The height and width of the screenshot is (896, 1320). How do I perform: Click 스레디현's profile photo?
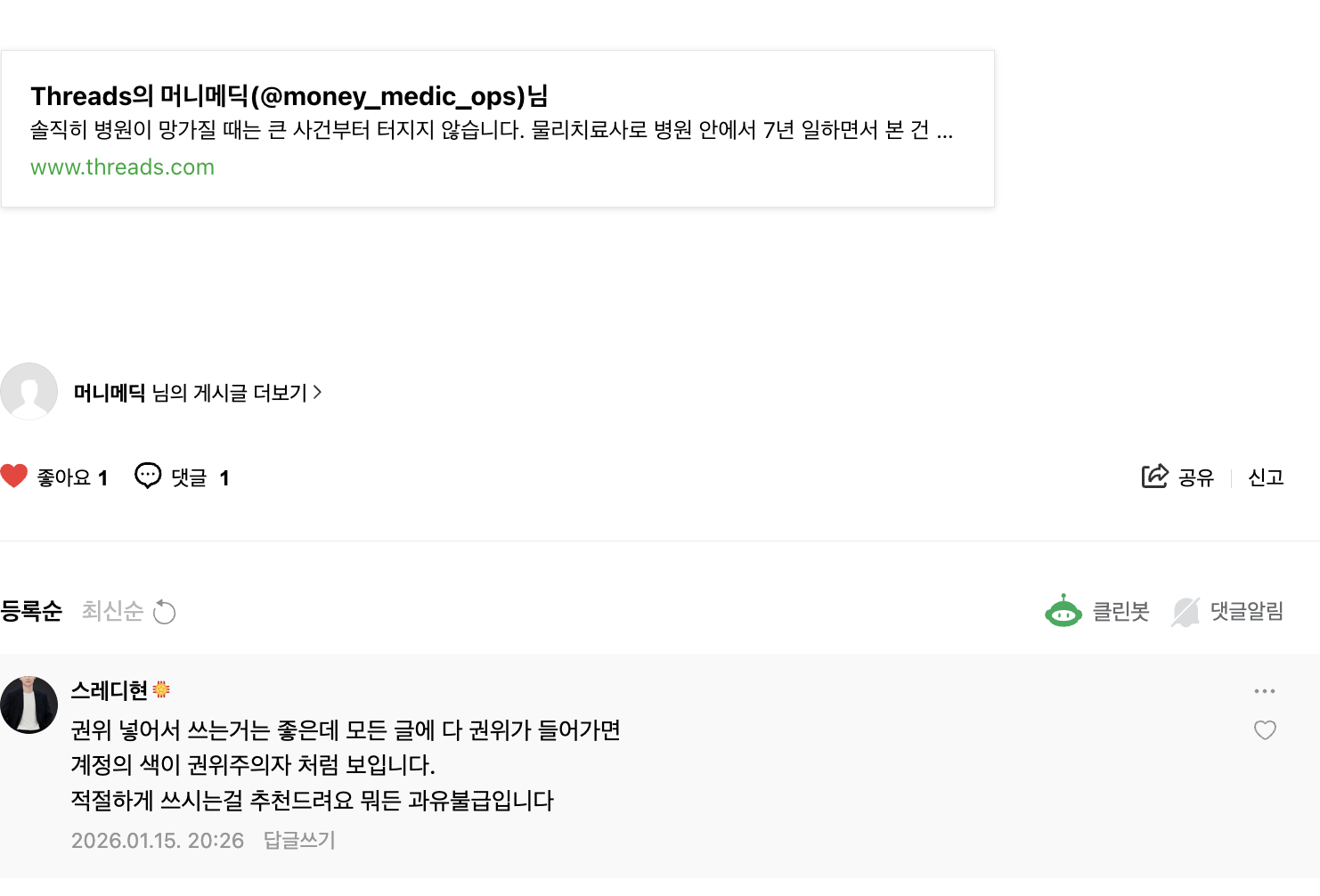[29, 705]
